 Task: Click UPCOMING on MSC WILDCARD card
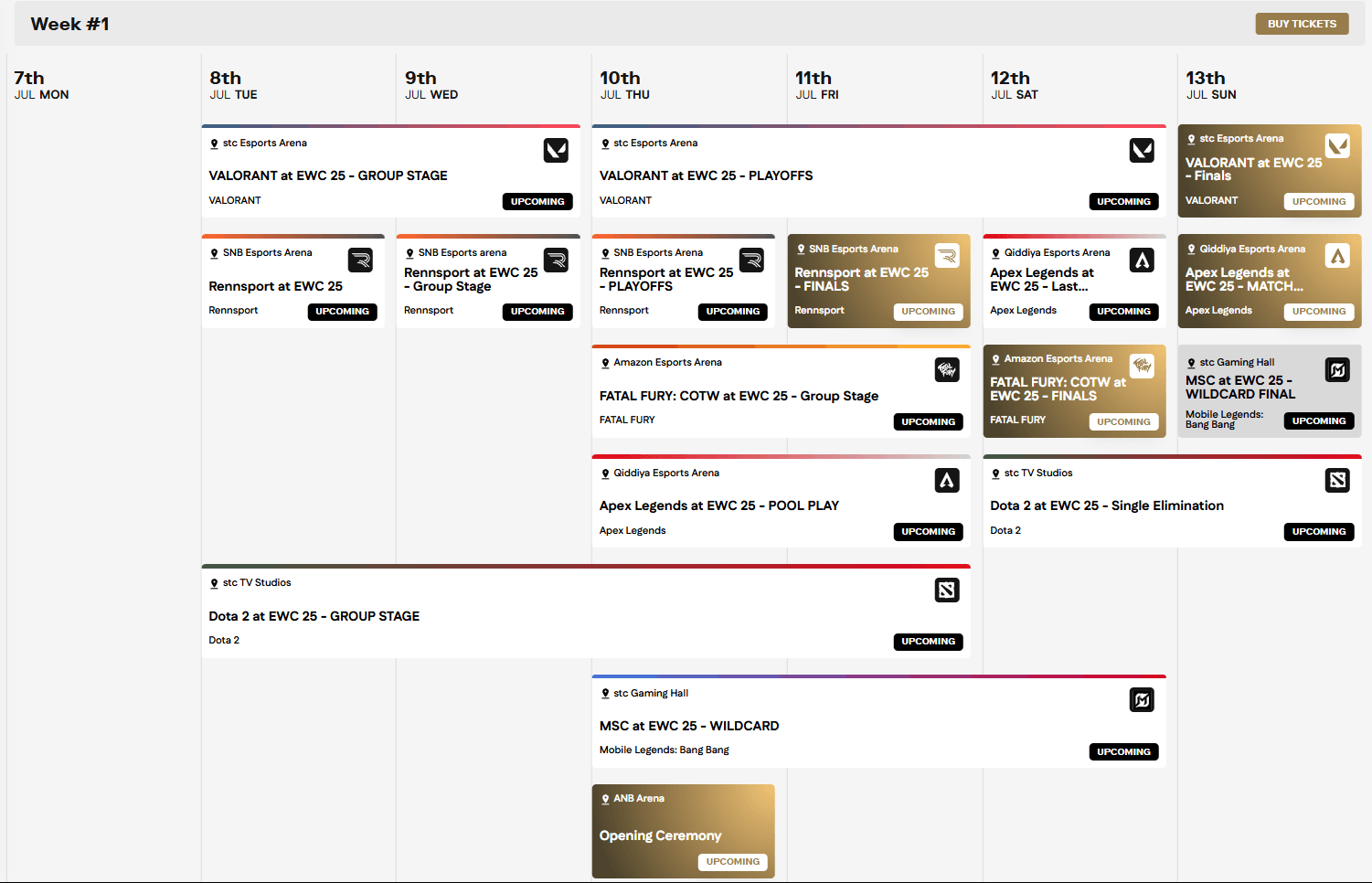pos(1123,751)
